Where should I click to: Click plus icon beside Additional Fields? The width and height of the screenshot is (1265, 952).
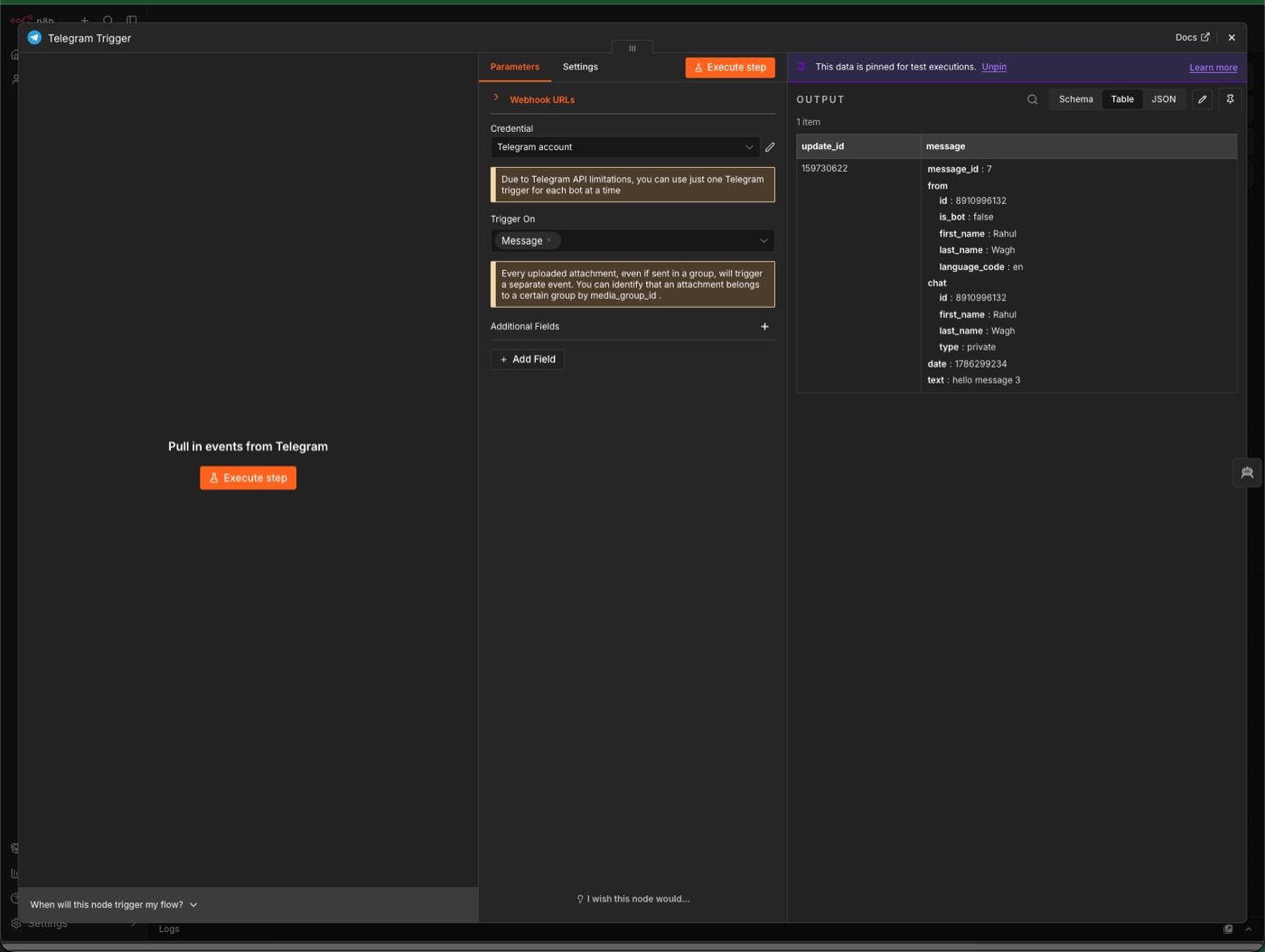pyautogui.click(x=764, y=327)
